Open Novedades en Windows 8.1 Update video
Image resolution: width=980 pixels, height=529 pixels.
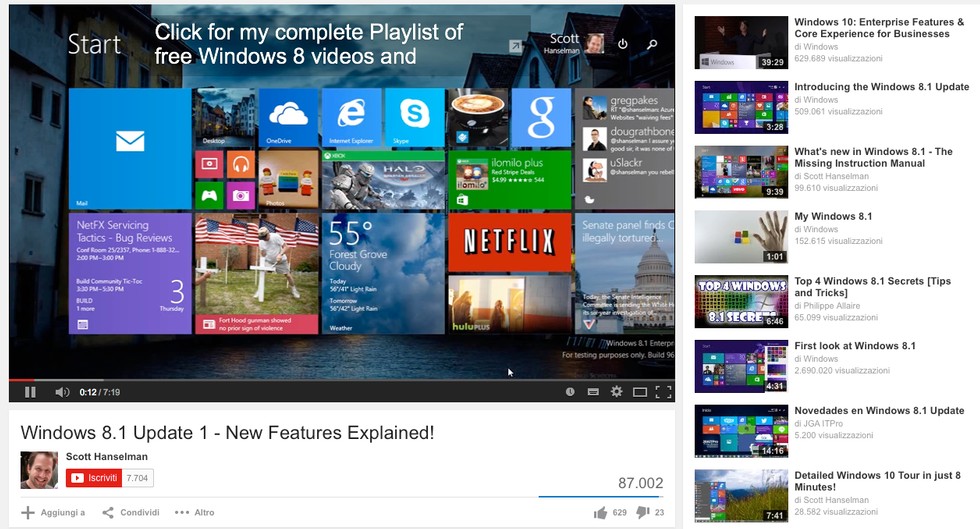click(x=879, y=411)
